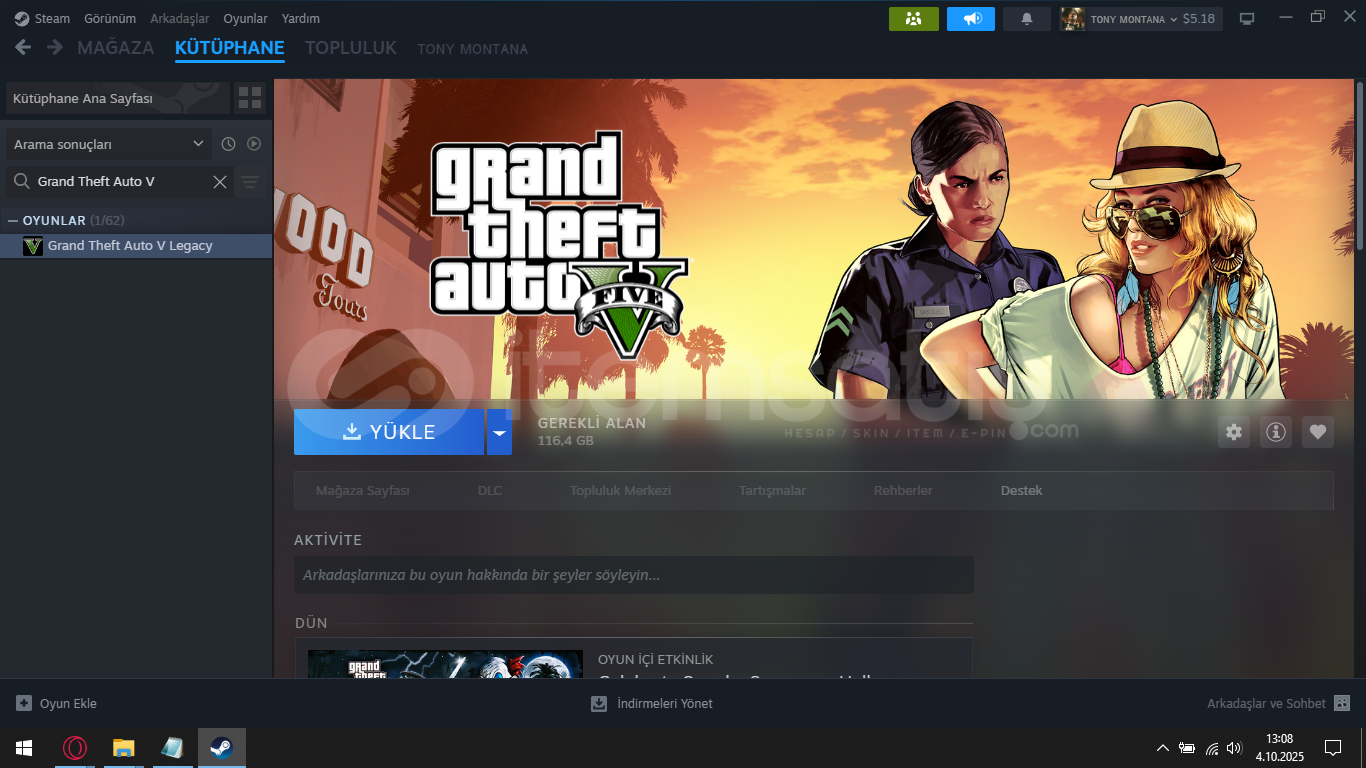The width and height of the screenshot is (1366, 768).
Task: Switch to collections grid view icon
Action: (x=250, y=98)
